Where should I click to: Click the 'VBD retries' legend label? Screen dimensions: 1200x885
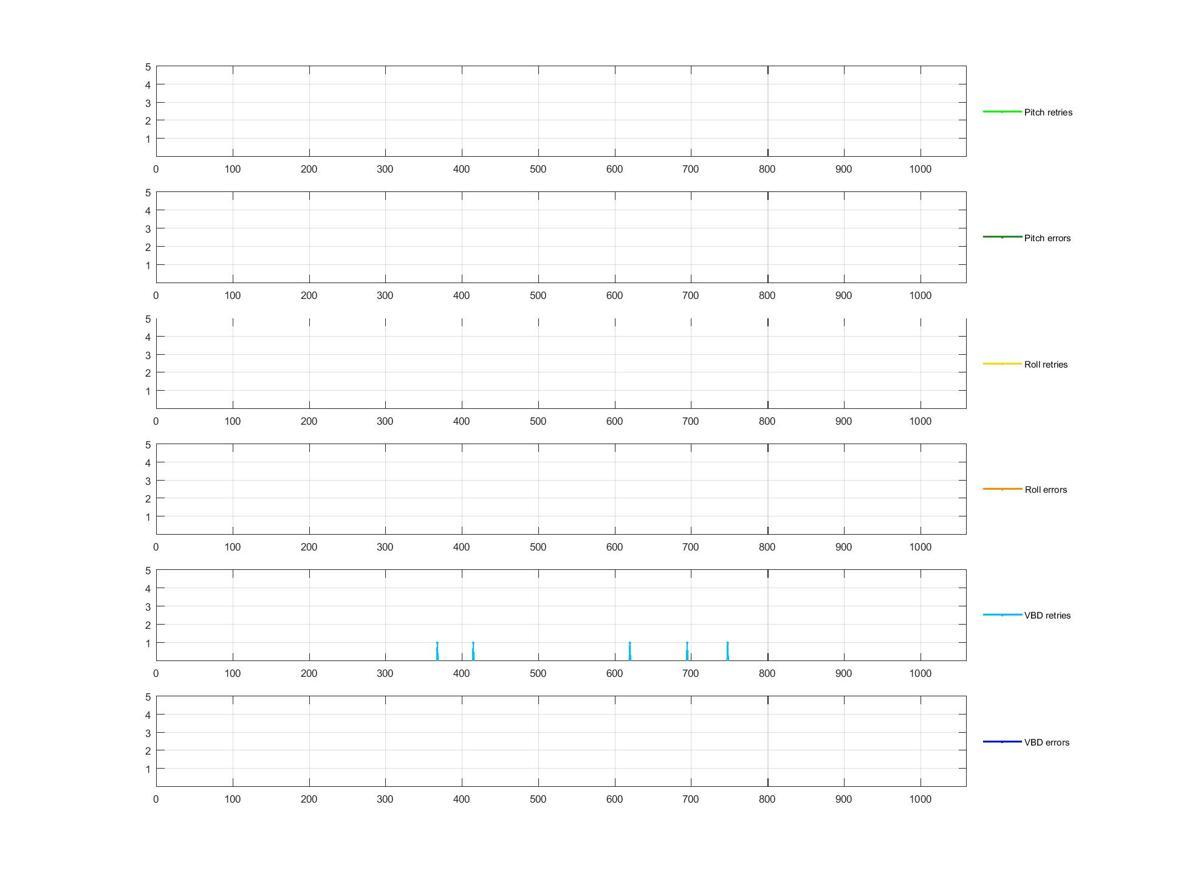1047,616
